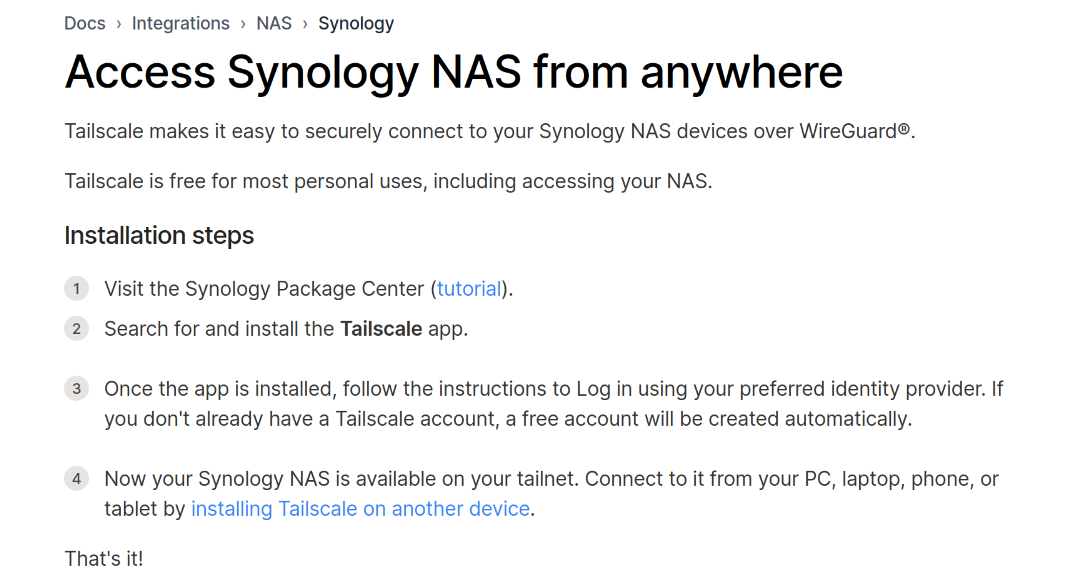Image resolution: width=1070 pixels, height=588 pixels.
Task: Open the NAS breadcrumb section
Action: (274, 23)
